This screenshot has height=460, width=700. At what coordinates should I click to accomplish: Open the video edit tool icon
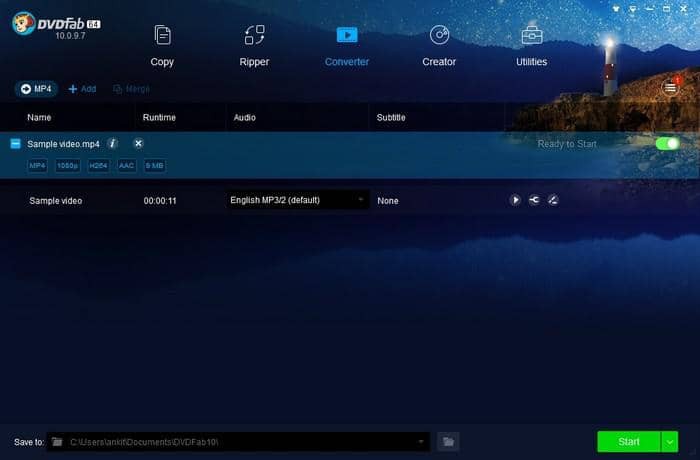click(x=553, y=200)
